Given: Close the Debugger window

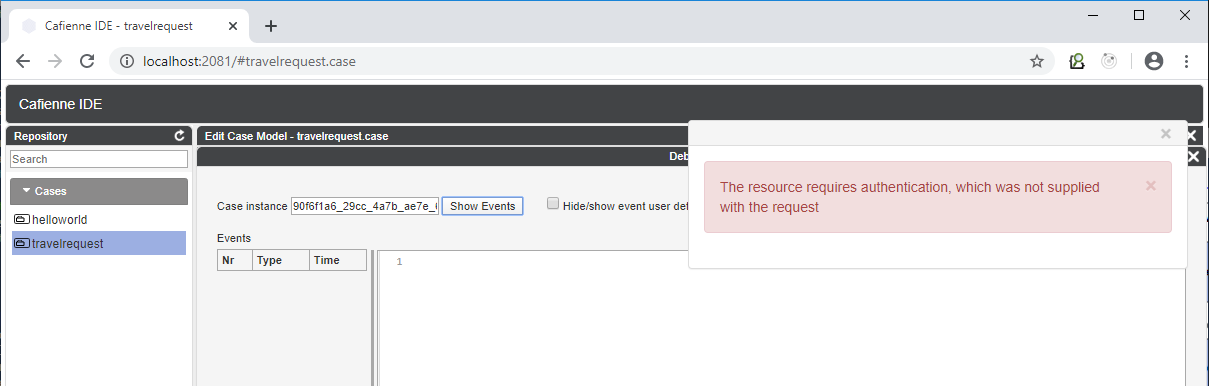Looking at the screenshot, I should pos(1193,157).
